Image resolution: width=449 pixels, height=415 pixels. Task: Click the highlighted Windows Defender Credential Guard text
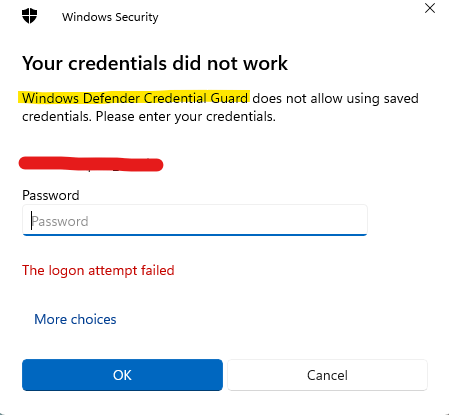(135, 98)
